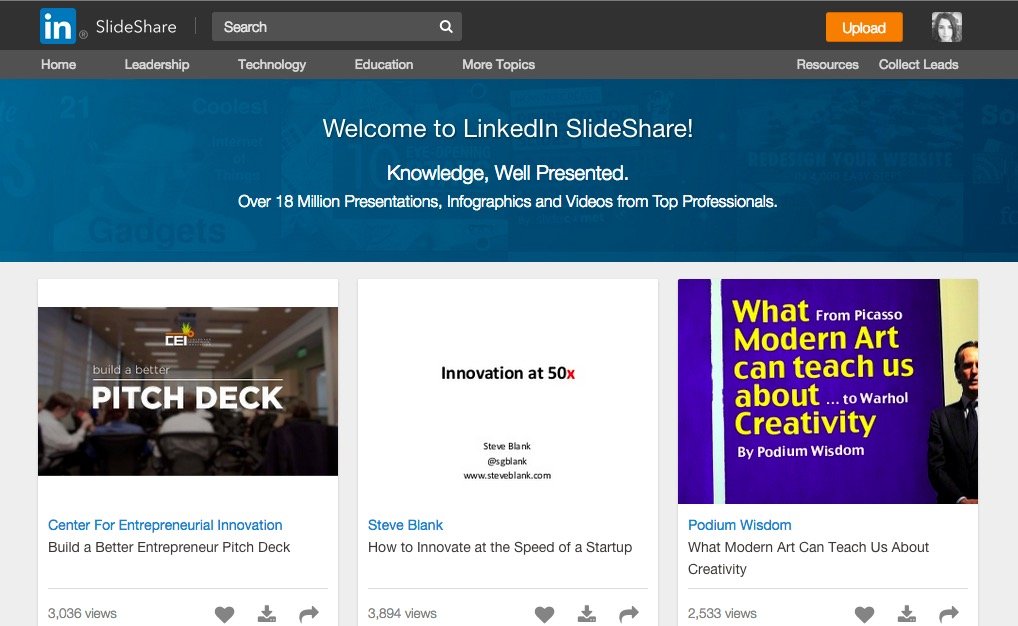Screen dimensions: 1018x626
Task: Go to the Home tab
Action: [x=58, y=64]
